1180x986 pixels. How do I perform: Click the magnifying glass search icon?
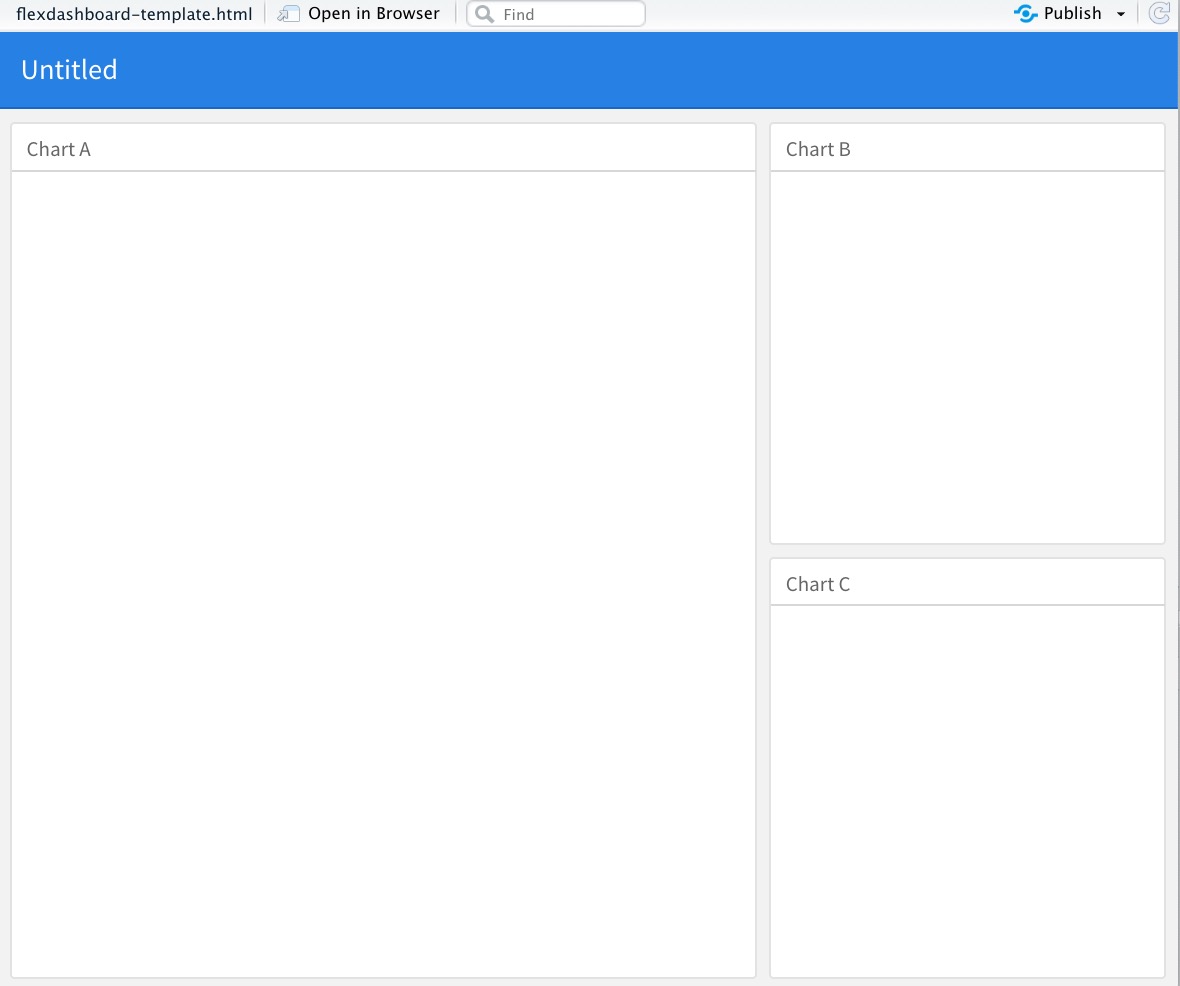(x=485, y=14)
